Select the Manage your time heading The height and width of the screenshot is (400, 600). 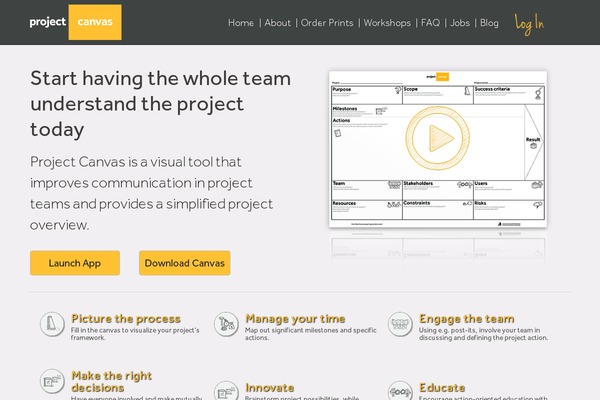[x=295, y=319]
